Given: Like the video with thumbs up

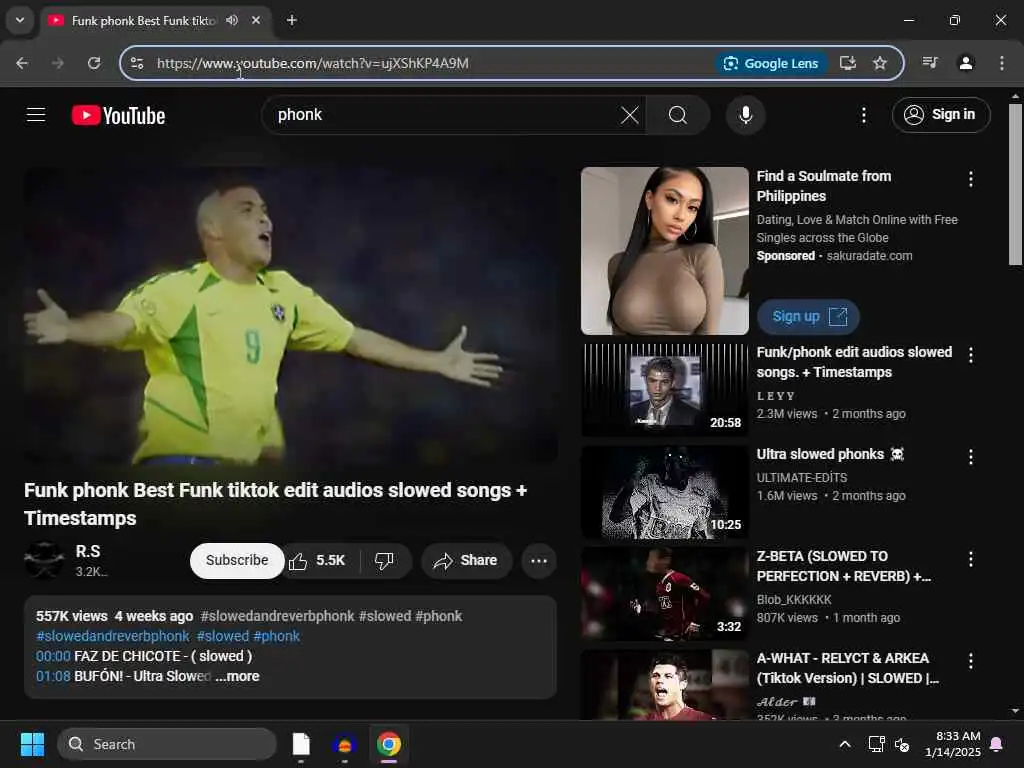Looking at the screenshot, I should pos(318,560).
